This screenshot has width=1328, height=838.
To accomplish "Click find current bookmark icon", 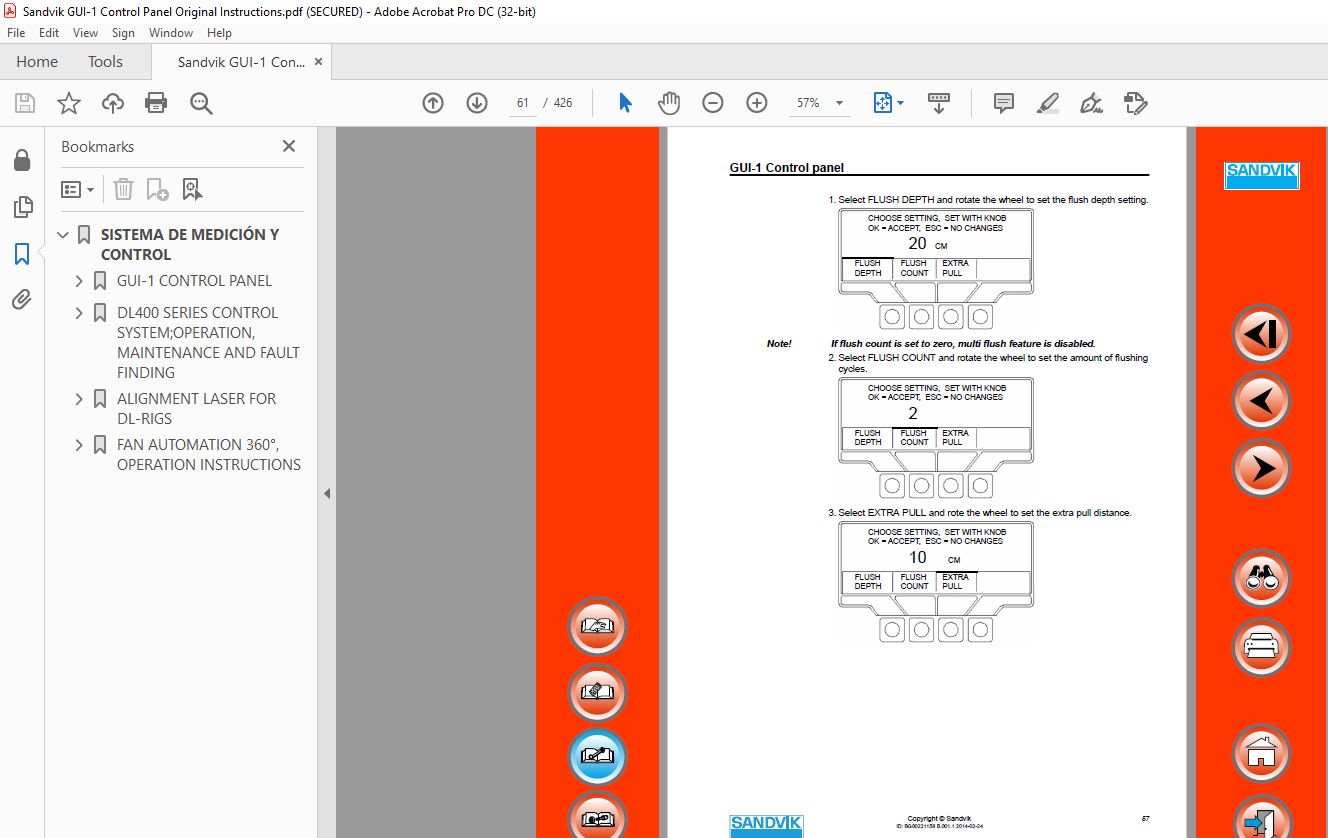I will click(192, 189).
